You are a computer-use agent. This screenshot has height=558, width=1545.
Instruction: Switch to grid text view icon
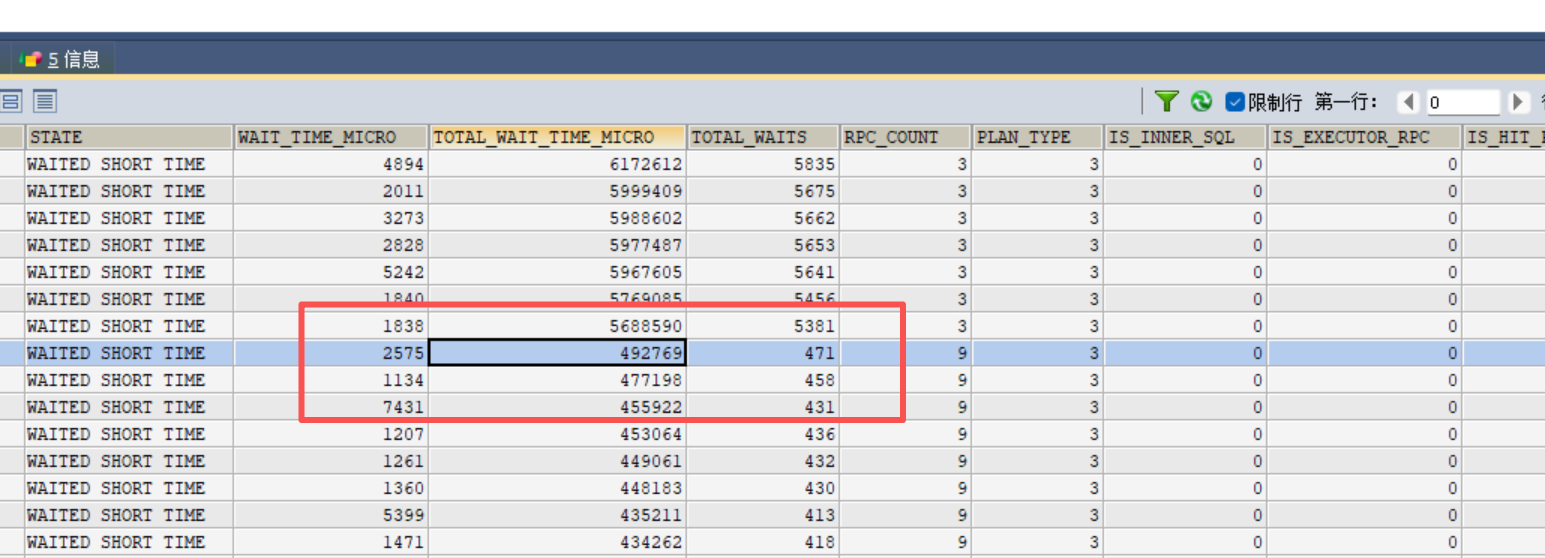click(45, 101)
